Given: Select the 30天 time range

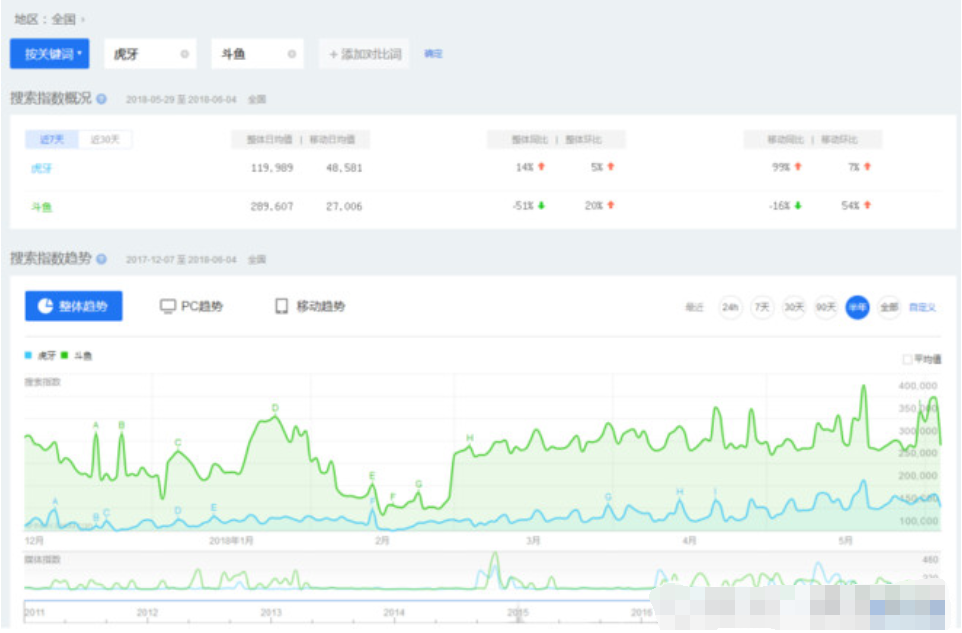Looking at the screenshot, I should (x=794, y=307).
